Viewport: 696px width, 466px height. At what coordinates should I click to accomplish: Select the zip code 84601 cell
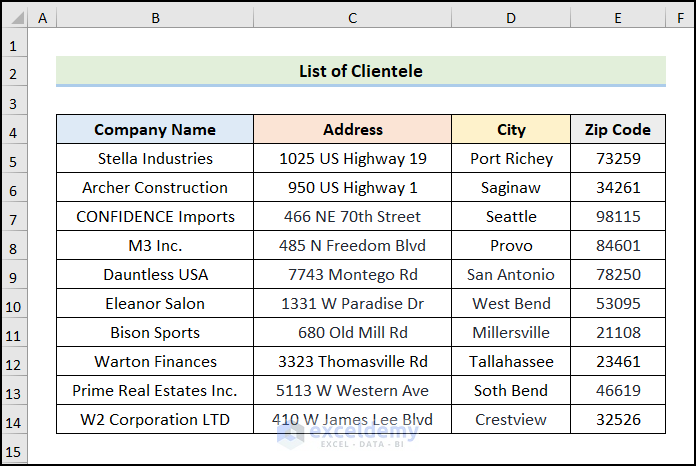(x=618, y=246)
